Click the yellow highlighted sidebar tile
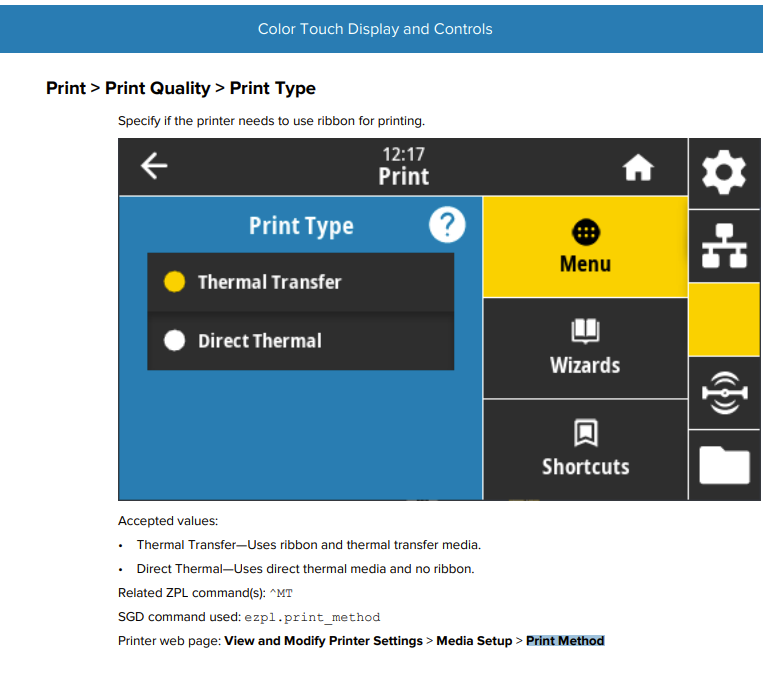 coord(724,319)
